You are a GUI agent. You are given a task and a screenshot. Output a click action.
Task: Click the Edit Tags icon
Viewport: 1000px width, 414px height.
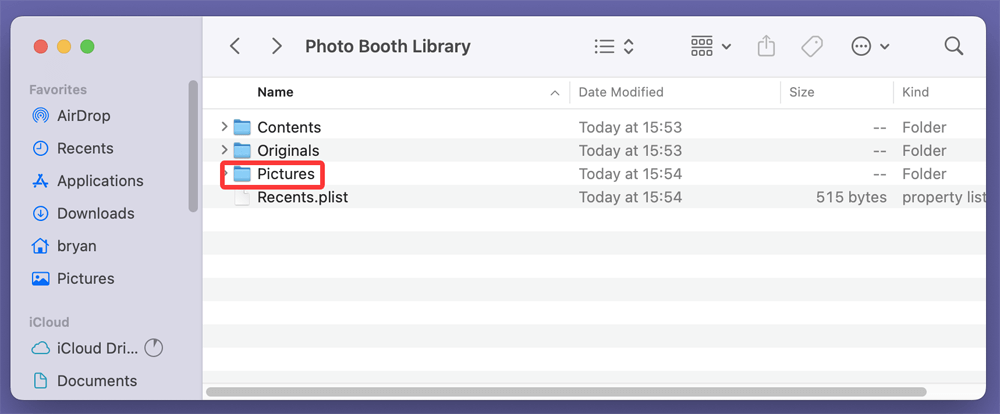coord(811,46)
